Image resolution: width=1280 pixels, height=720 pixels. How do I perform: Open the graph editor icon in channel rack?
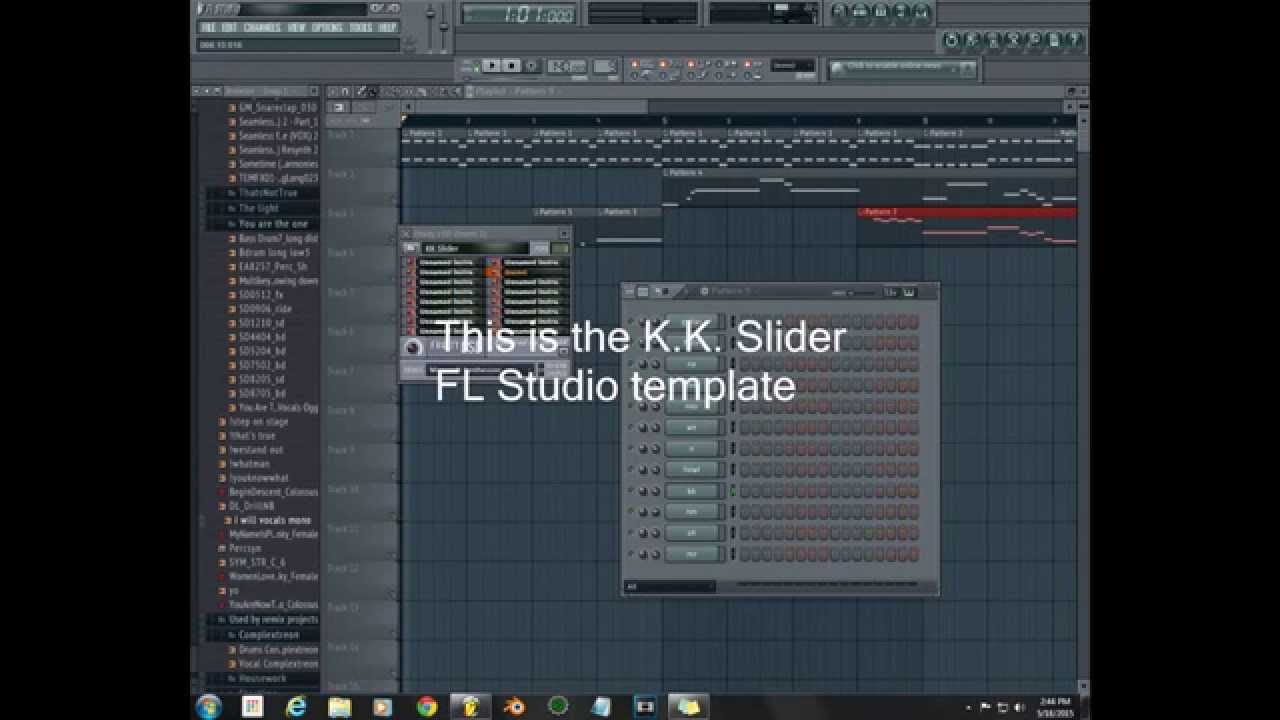[890, 292]
